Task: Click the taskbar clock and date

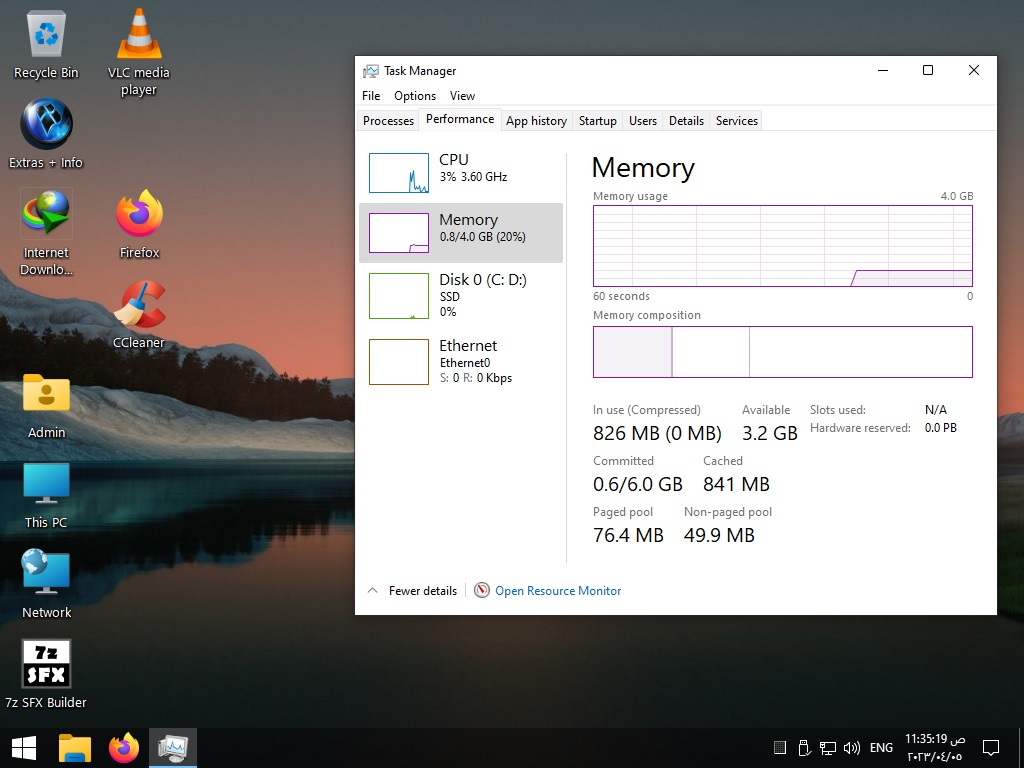Action: click(935, 748)
